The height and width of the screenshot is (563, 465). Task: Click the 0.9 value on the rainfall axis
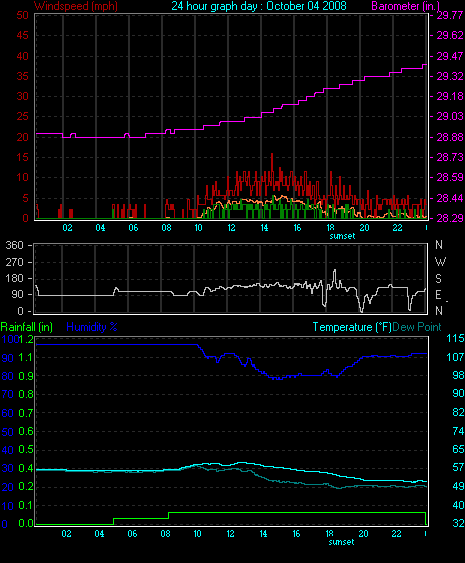point(25,376)
